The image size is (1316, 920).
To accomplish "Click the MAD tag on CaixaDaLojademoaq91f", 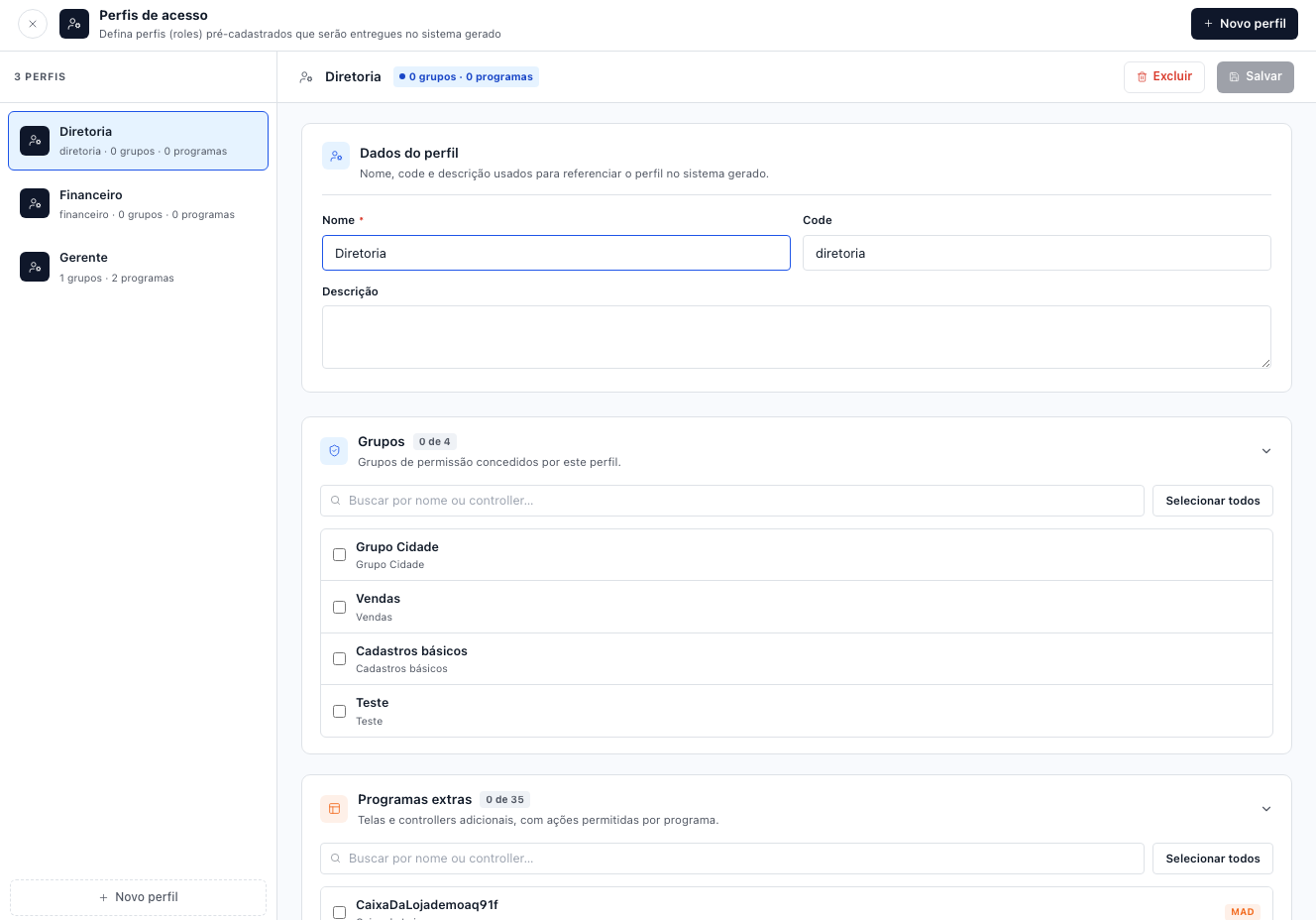I will (x=1243, y=912).
